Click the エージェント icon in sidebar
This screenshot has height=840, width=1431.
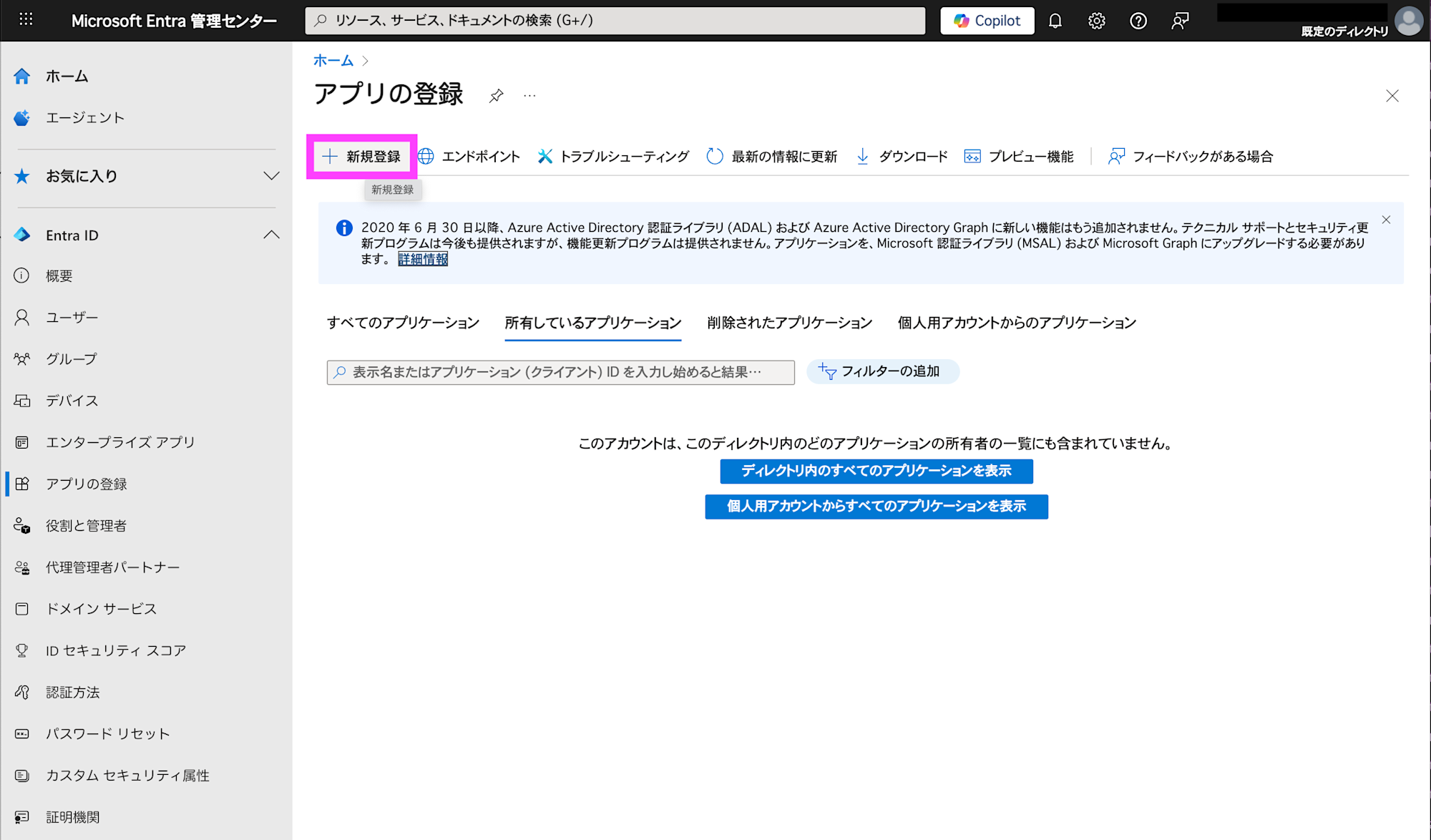(22, 117)
